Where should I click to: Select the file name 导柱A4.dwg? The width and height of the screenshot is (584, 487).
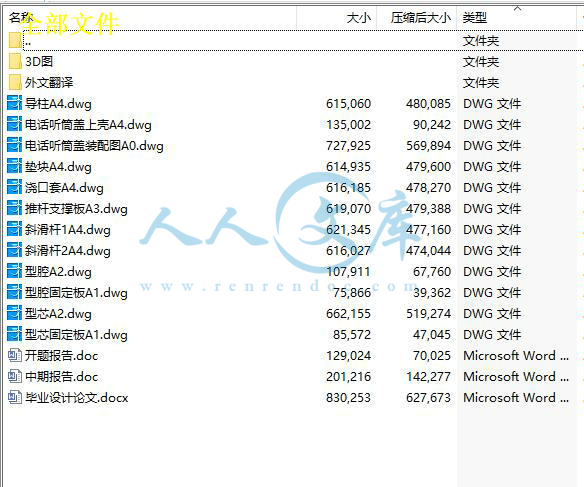tap(58, 104)
